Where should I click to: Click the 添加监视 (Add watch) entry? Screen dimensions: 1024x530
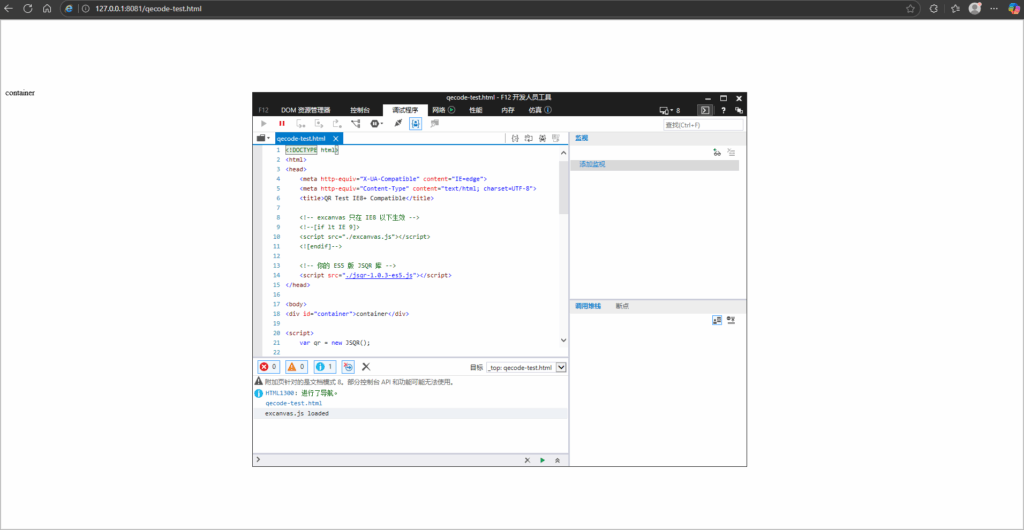point(592,164)
